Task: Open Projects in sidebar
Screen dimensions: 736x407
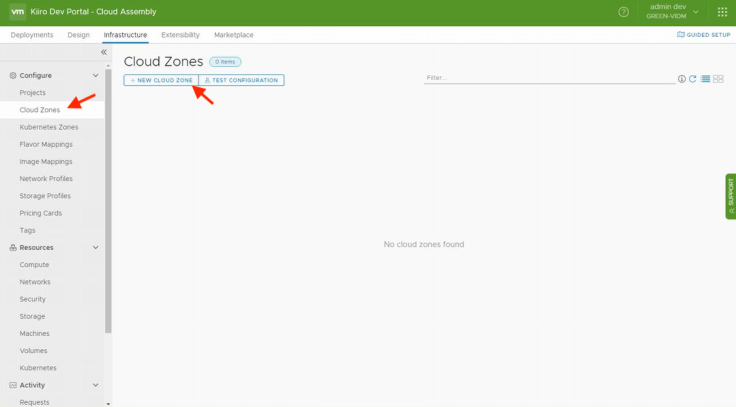Action: (32, 92)
